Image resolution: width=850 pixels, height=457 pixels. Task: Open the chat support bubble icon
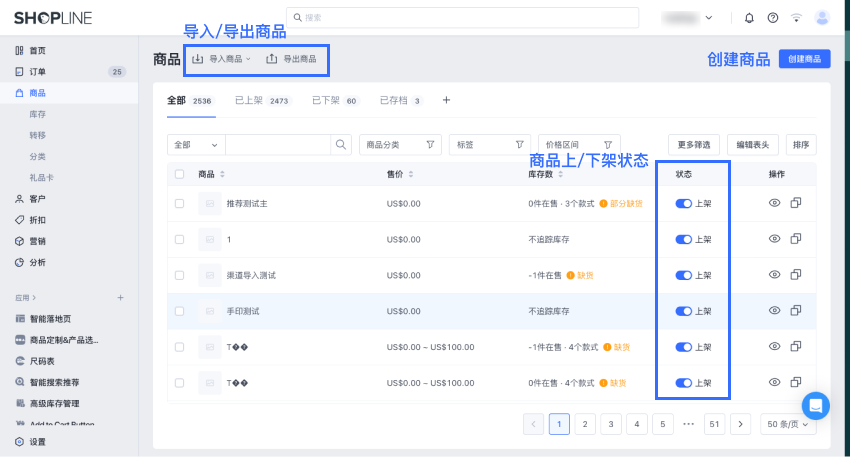pyautogui.click(x=815, y=405)
